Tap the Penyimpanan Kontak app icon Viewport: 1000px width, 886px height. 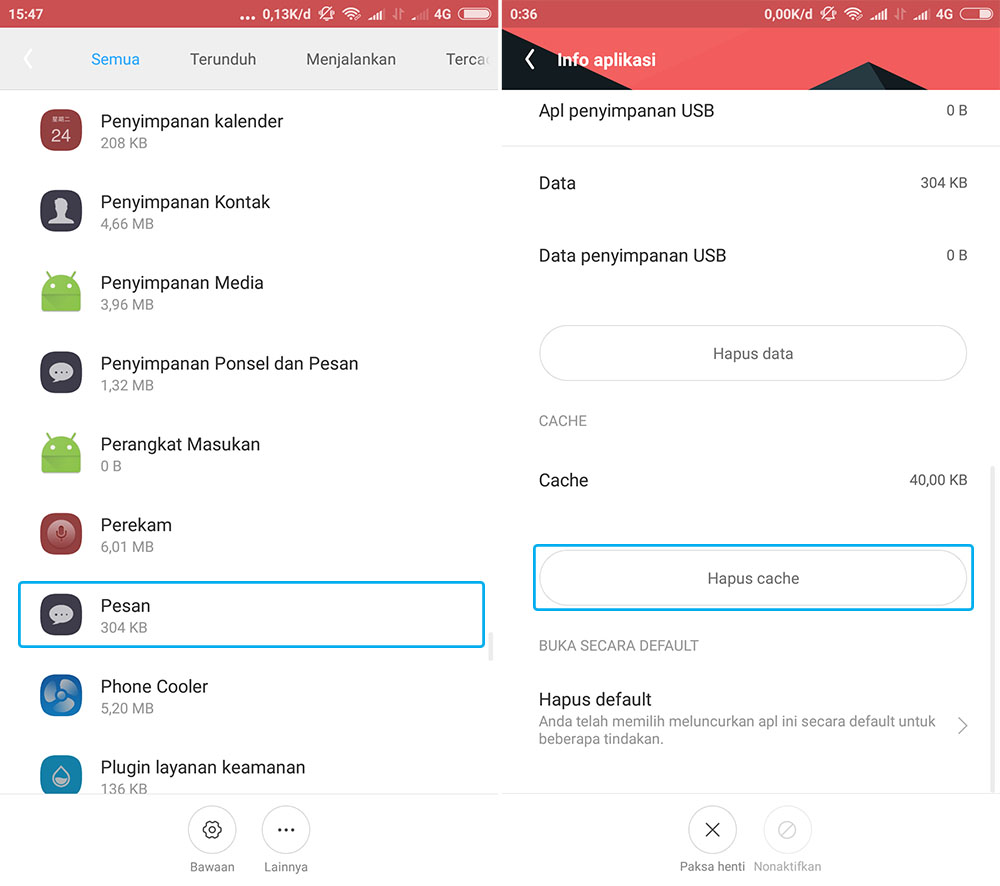point(61,212)
